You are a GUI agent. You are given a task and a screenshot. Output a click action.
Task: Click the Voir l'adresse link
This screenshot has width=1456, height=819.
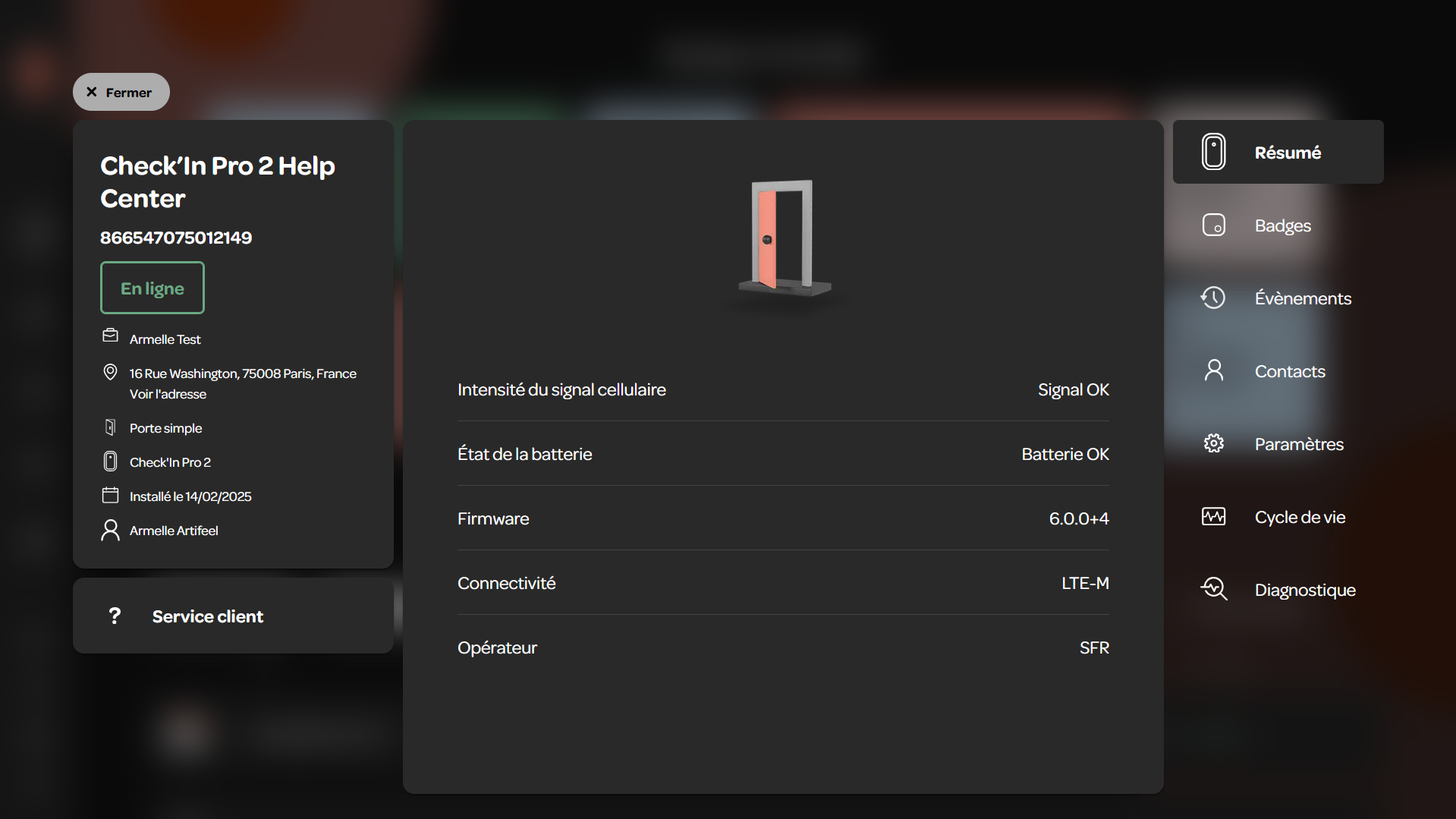coord(168,394)
